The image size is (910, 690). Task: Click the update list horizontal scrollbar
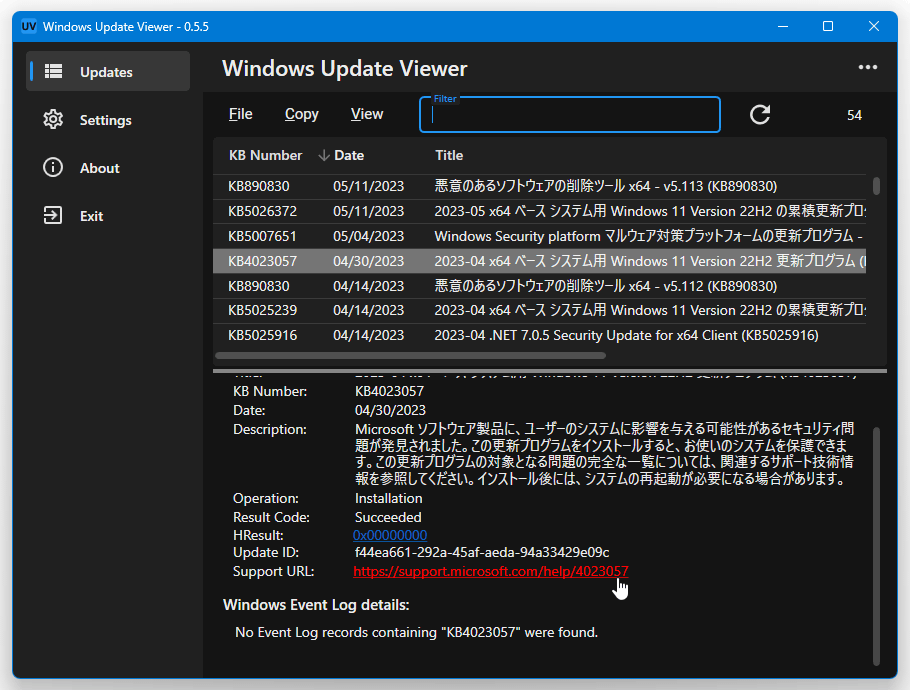[x=410, y=355]
